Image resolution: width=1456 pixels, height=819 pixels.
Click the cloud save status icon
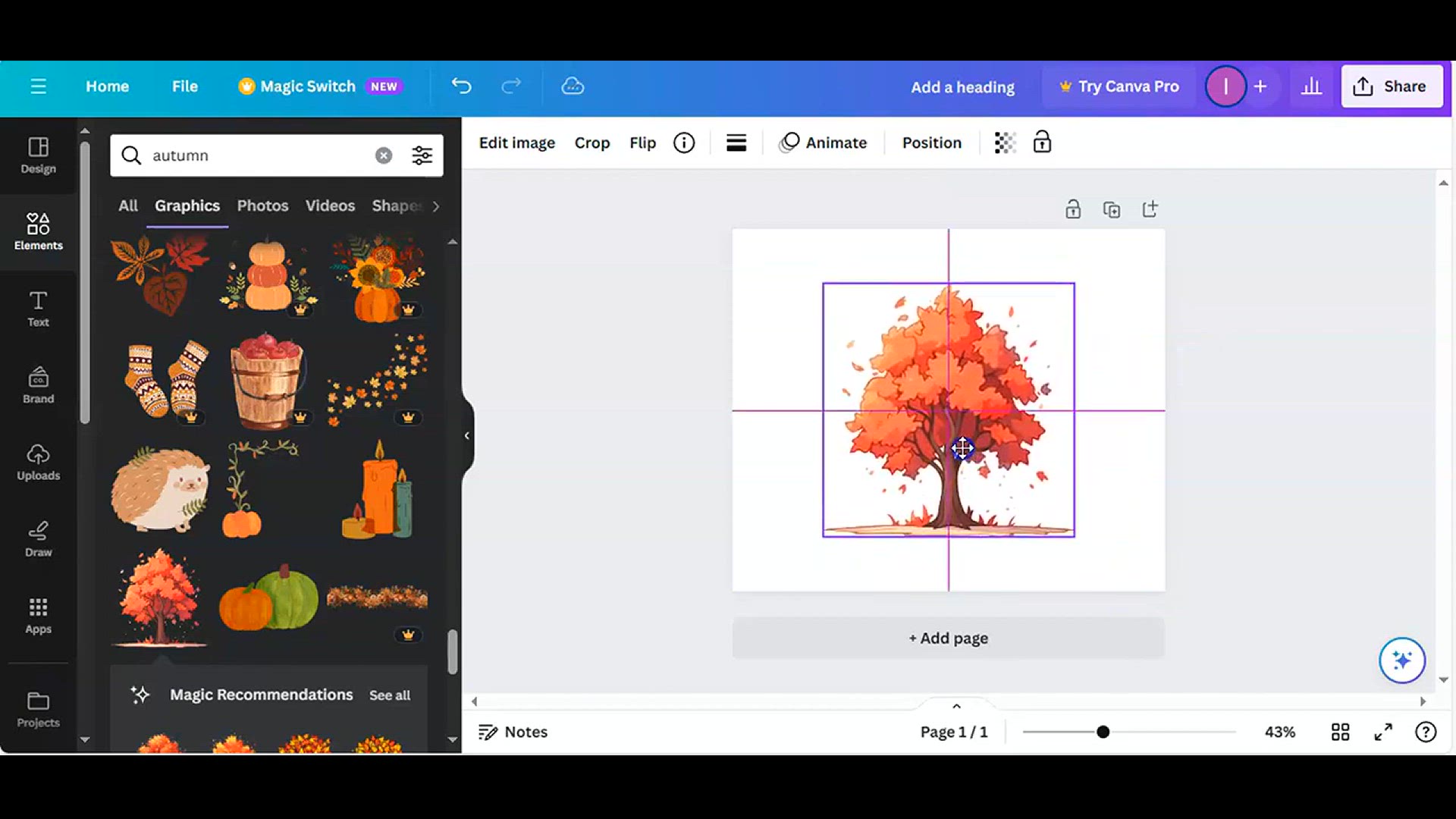click(573, 86)
